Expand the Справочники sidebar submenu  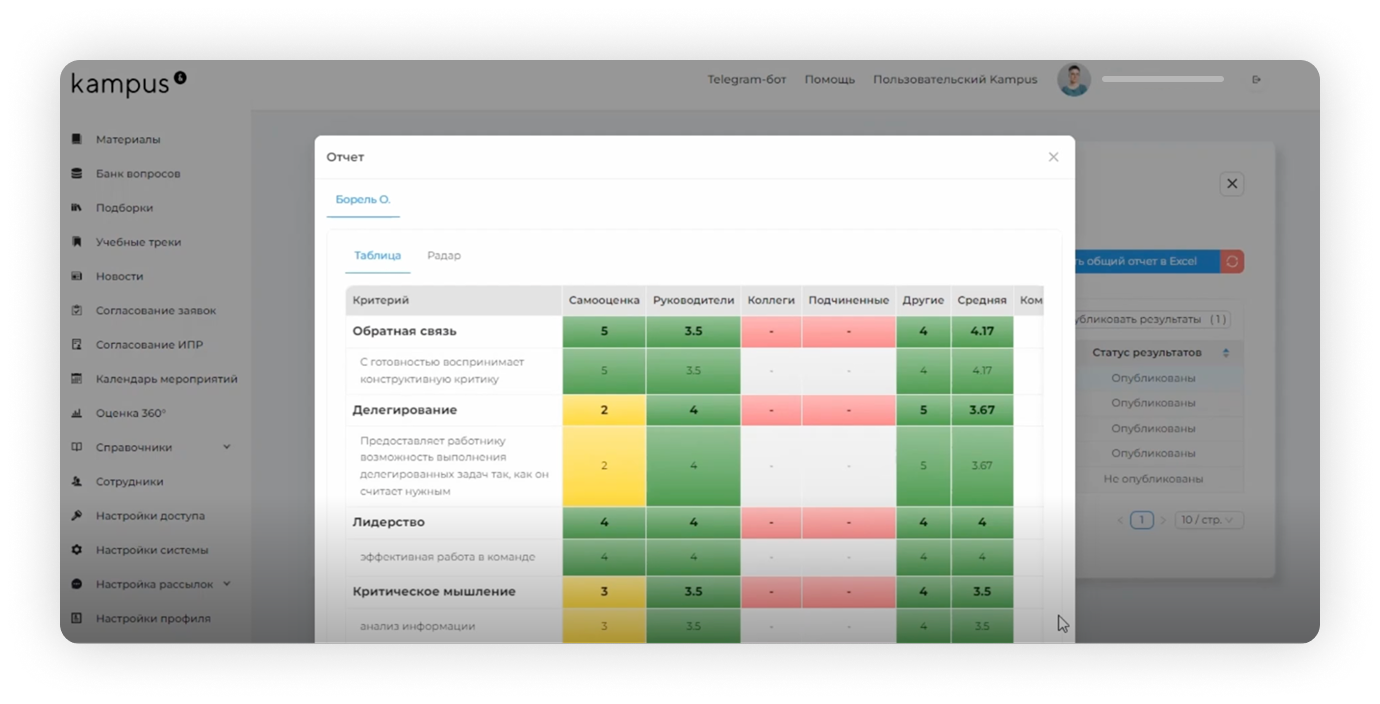point(227,447)
